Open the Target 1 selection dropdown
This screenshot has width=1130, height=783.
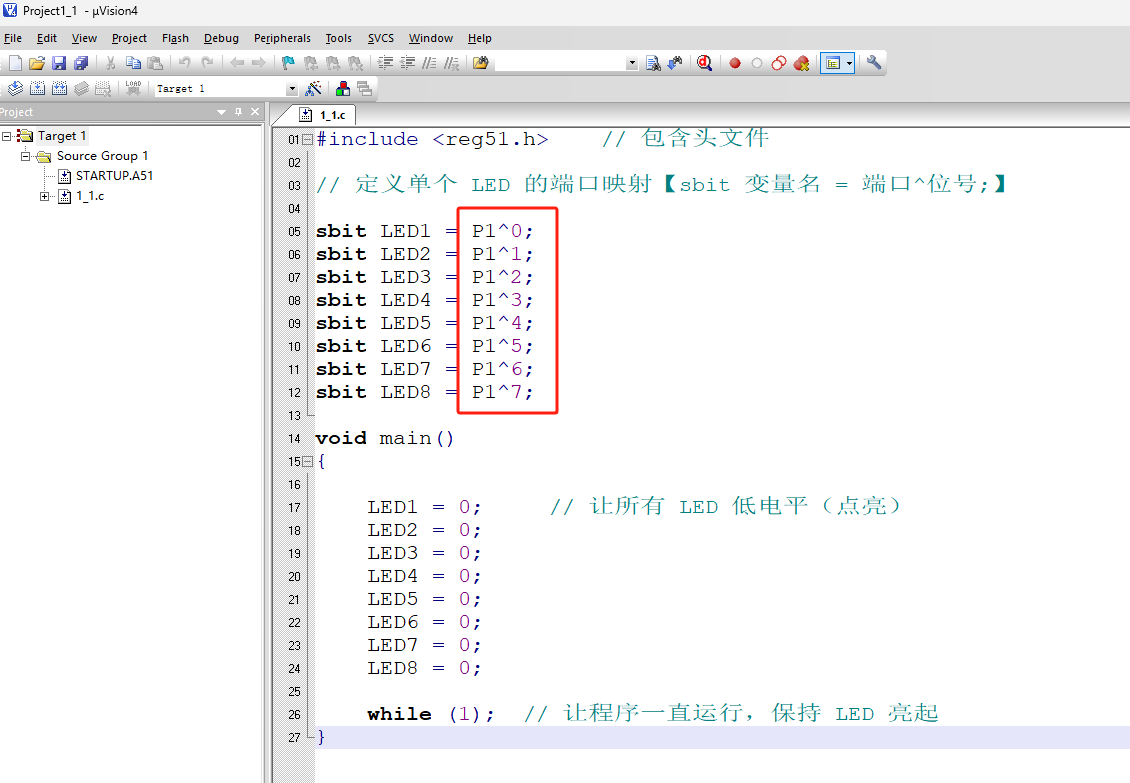[x=292, y=89]
